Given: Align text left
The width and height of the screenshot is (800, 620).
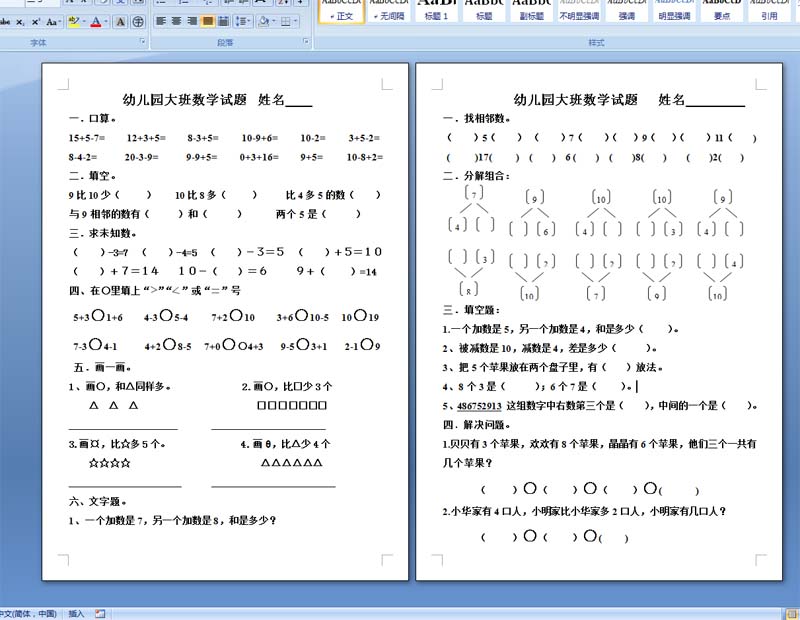Looking at the screenshot, I should click(161, 21).
